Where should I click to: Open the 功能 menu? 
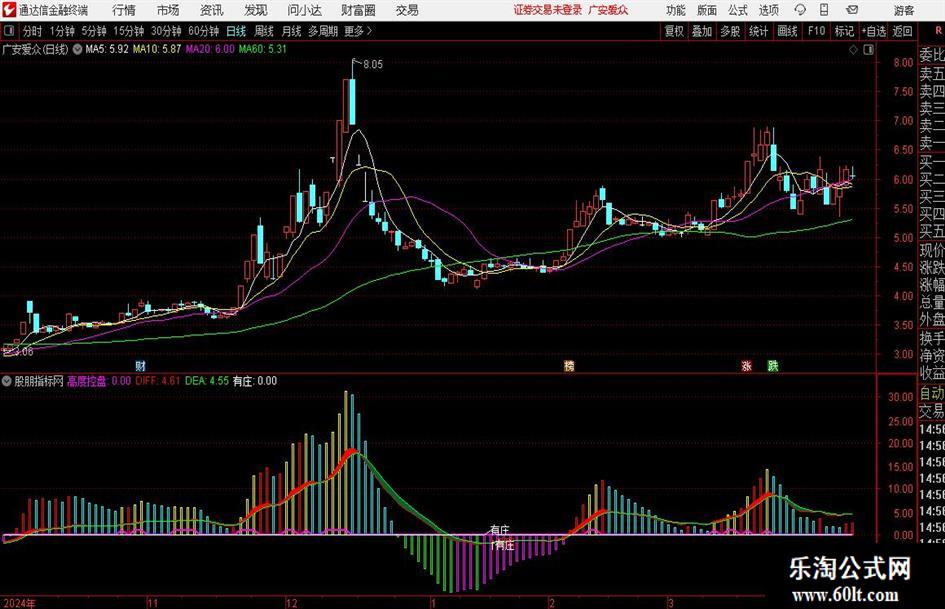676,10
